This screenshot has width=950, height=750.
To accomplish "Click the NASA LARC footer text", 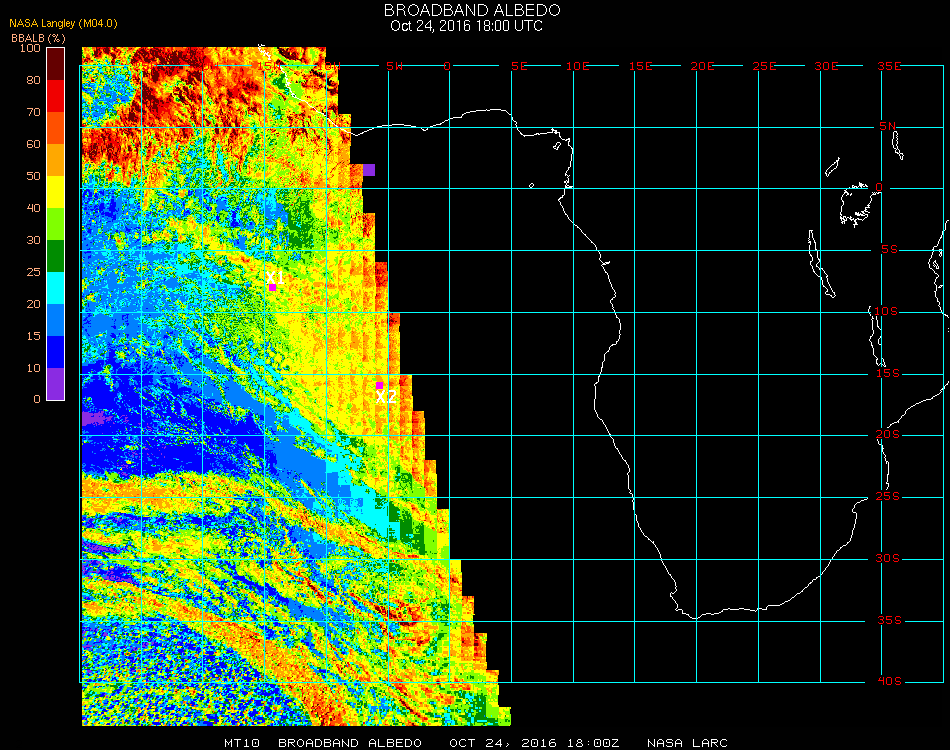I will pos(687,743).
